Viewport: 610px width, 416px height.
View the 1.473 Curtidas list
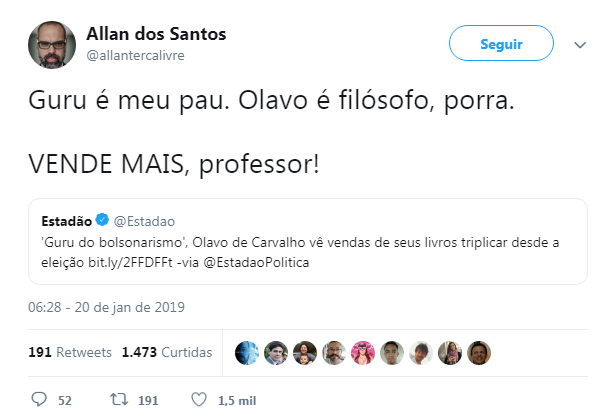[166, 352]
